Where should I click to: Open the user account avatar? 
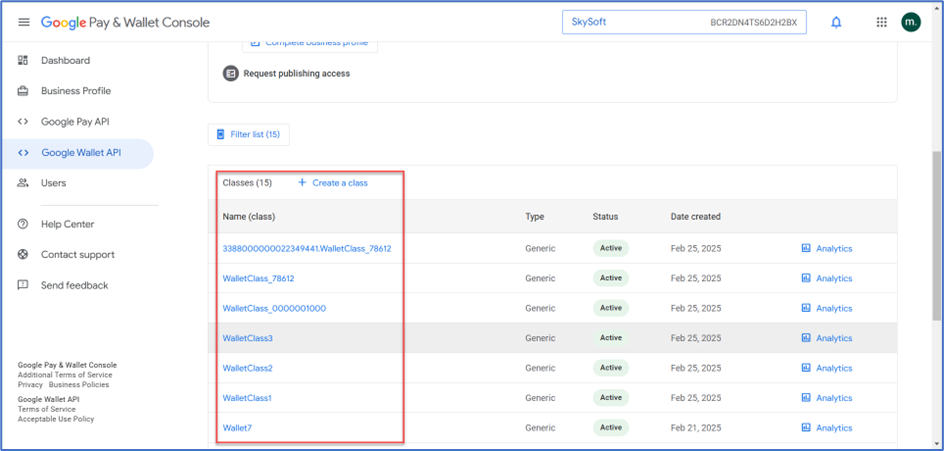(x=911, y=22)
